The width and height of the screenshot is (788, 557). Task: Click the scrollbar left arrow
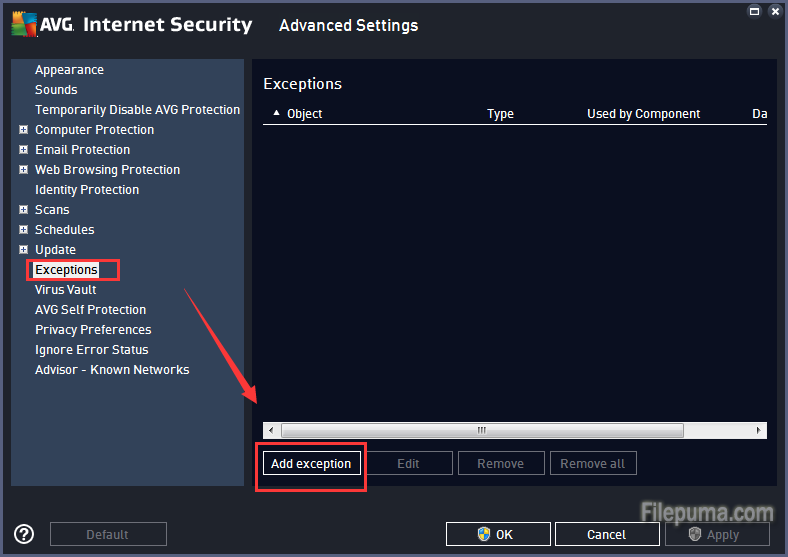272,430
